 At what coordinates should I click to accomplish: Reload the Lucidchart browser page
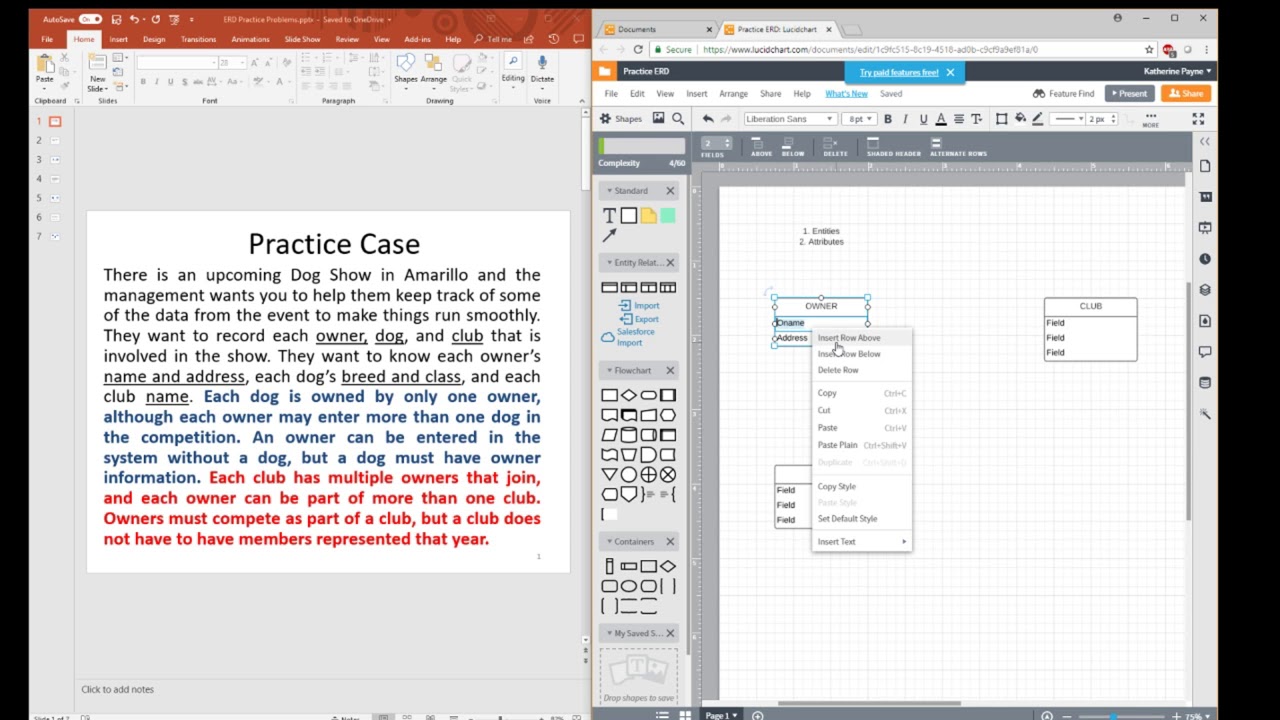pyautogui.click(x=638, y=49)
